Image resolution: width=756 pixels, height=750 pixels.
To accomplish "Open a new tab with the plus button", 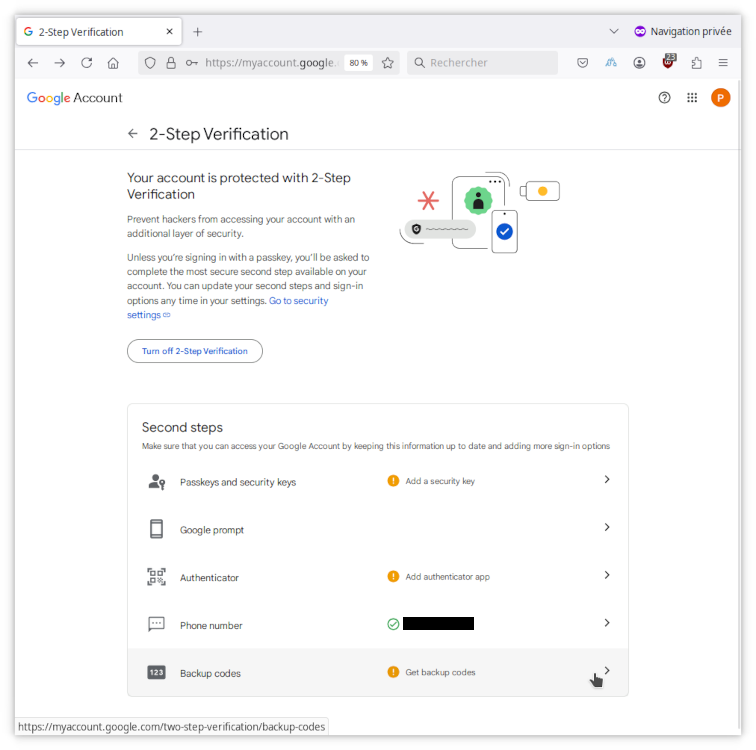I will click(x=197, y=32).
